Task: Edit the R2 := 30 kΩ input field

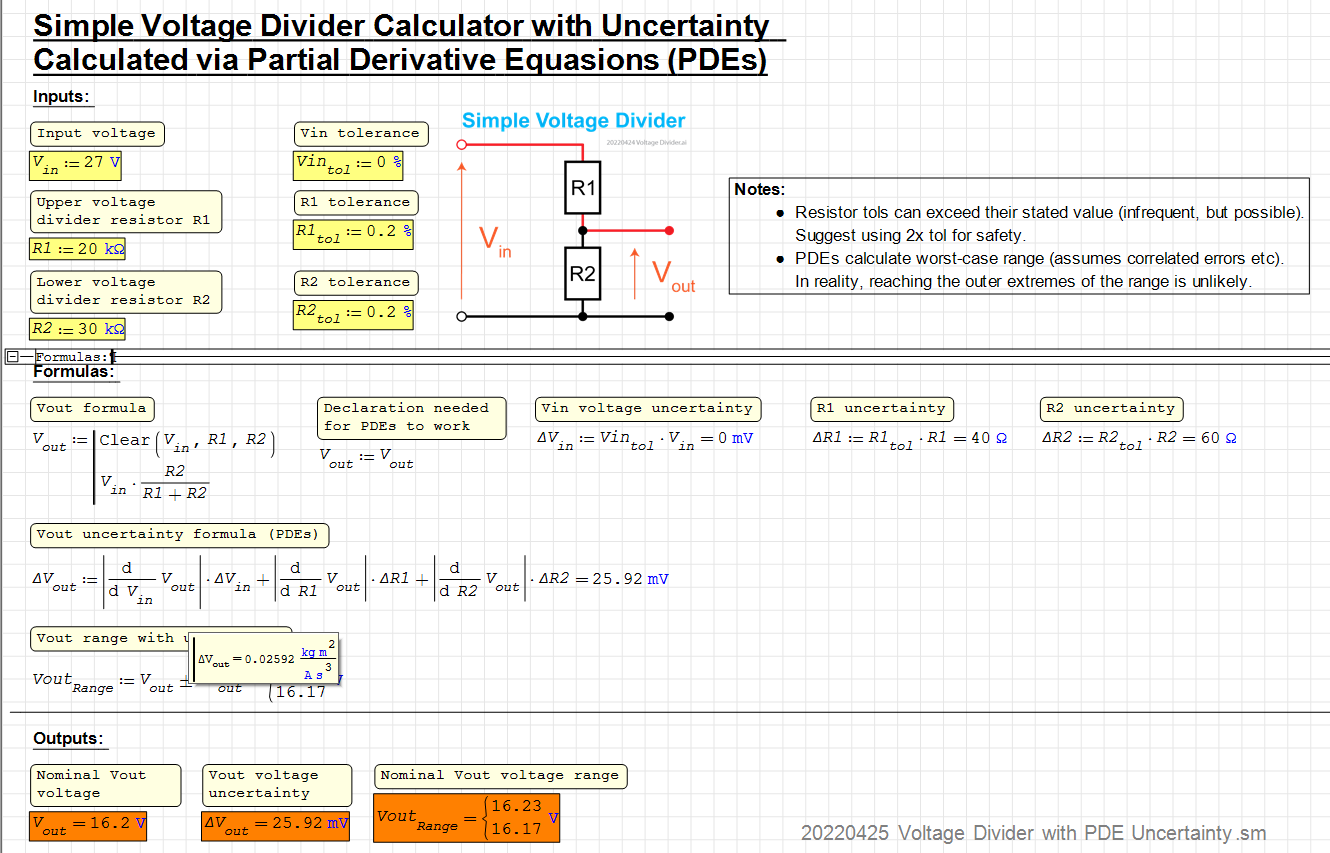Action: coord(77,328)
